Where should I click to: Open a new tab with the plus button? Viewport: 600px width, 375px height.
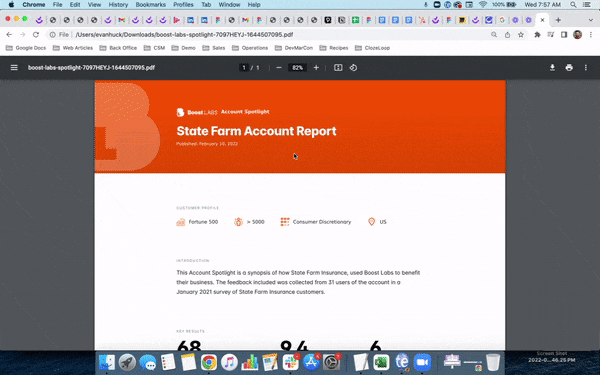click(558, 20)
